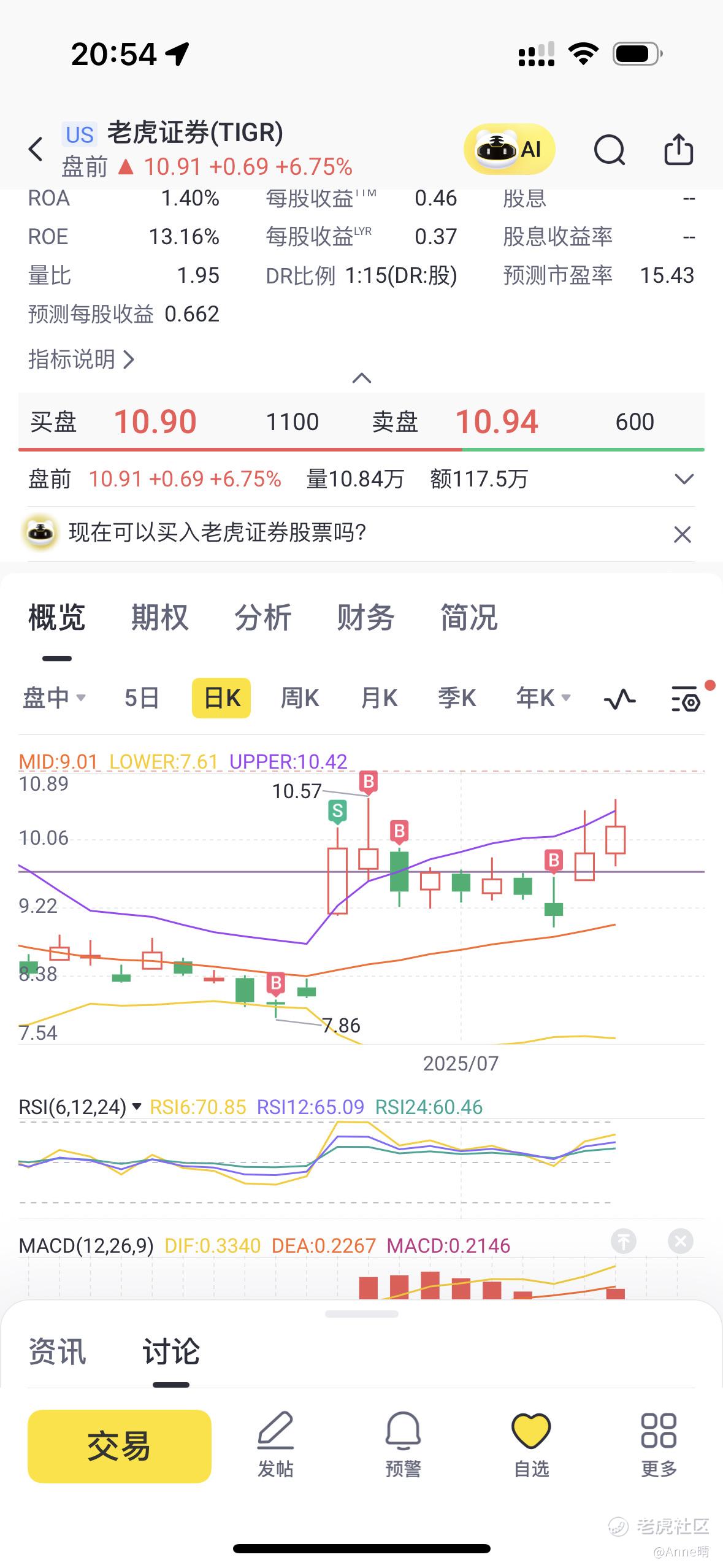Image resolution: width=723 pixels, height=1568 pixels.
Task: Tap the battery status icon
Action: coord(638,54)
